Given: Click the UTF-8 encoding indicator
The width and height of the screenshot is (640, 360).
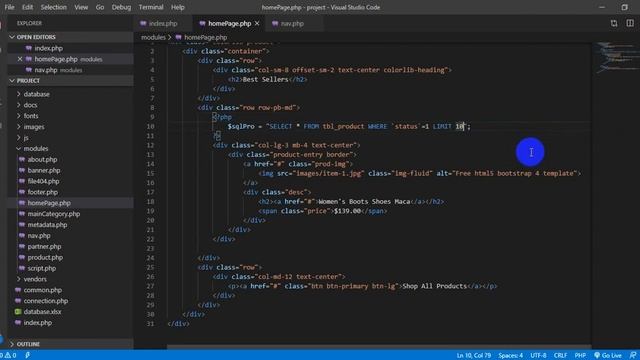Looking at the screenshot, I should (538, 356).
